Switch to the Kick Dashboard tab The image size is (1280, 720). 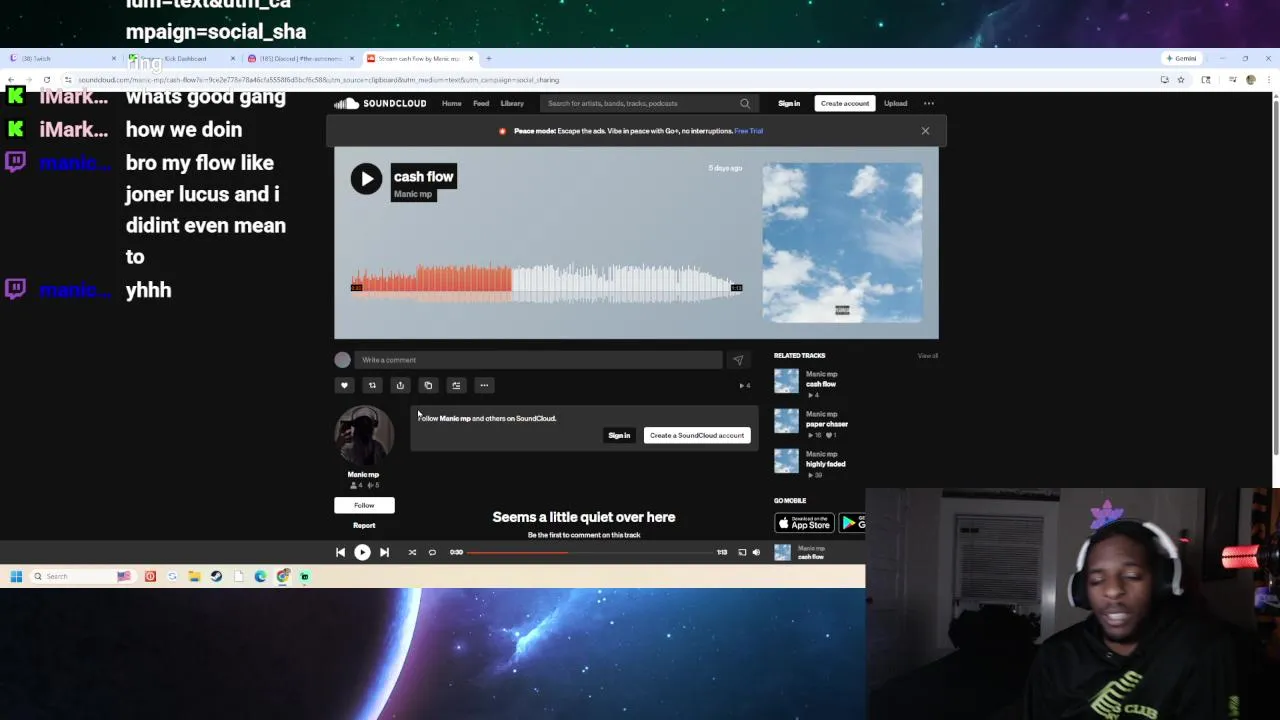[x=180, y=58]
